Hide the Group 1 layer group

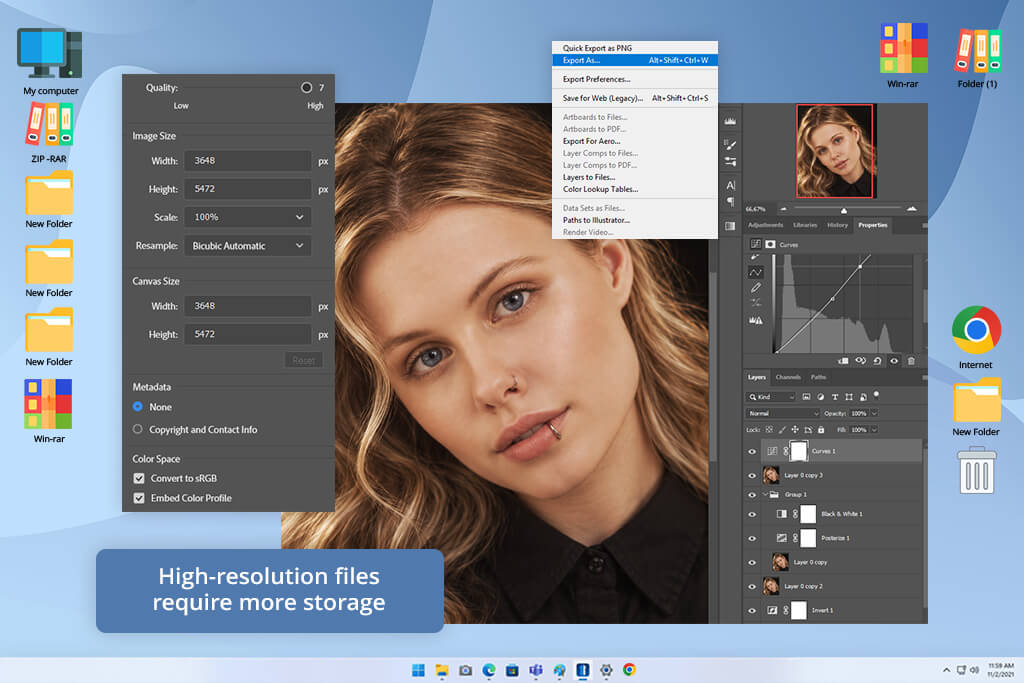[752, 494]
